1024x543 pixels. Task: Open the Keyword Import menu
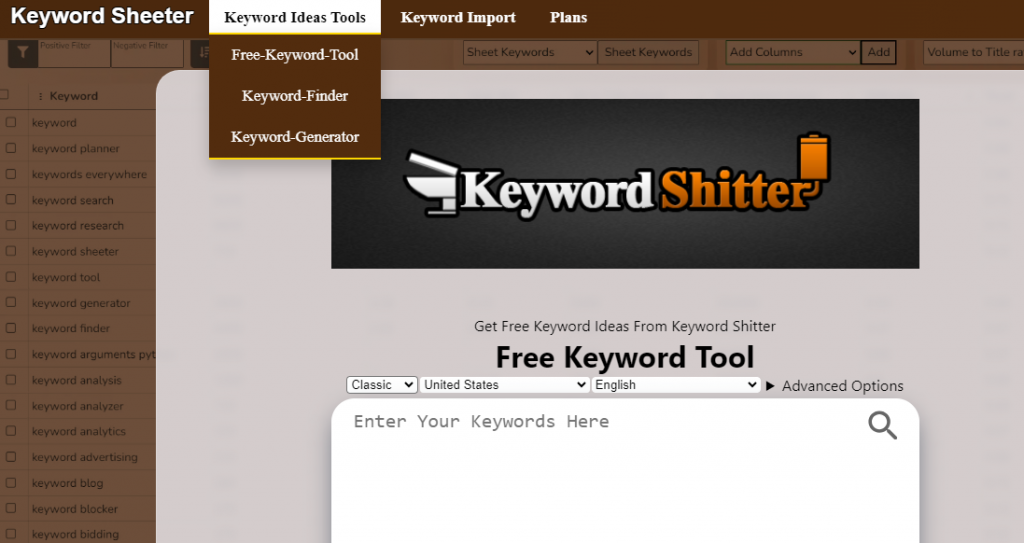[458, 18]
